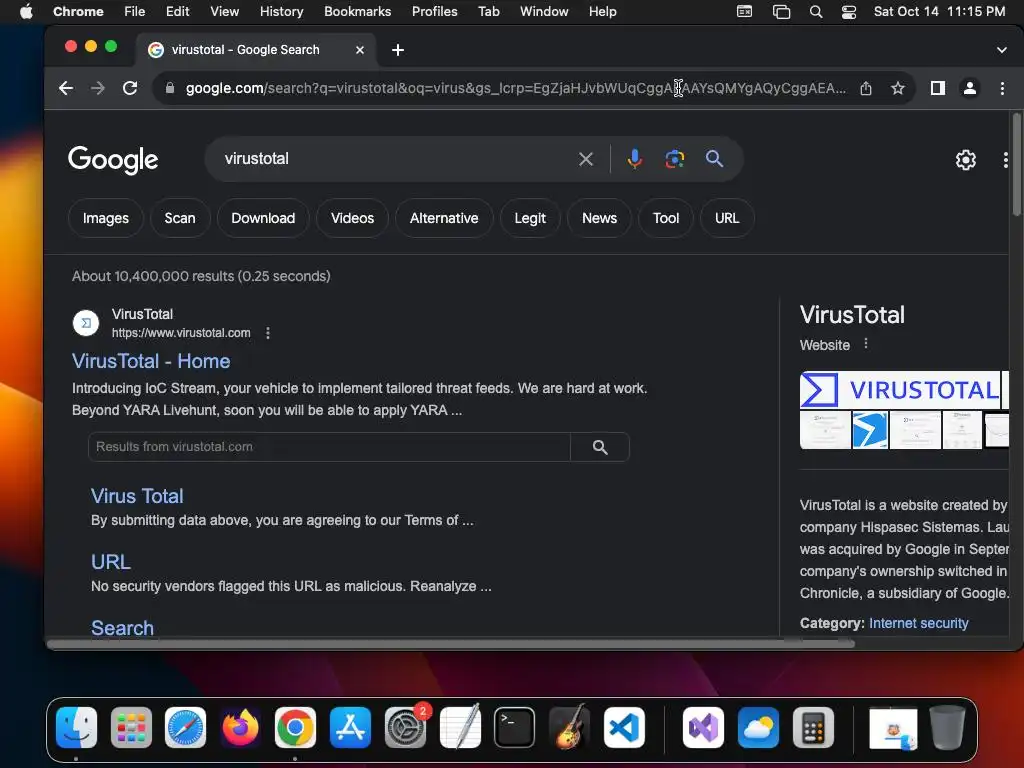This screenshot has width=1024, height=768.
Task: Bookmark this tab with the star icon
Action: [x=898, y=88]
